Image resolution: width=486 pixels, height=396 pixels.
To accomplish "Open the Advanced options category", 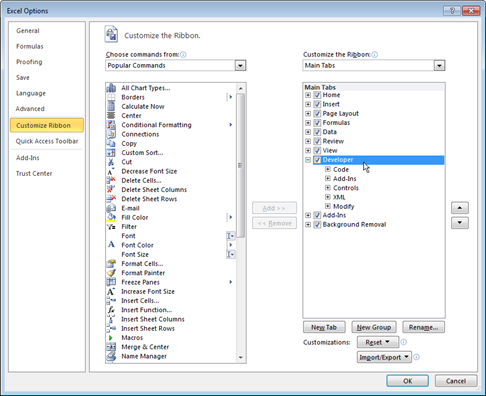I will pyautogui.click(x=30, y=109).
